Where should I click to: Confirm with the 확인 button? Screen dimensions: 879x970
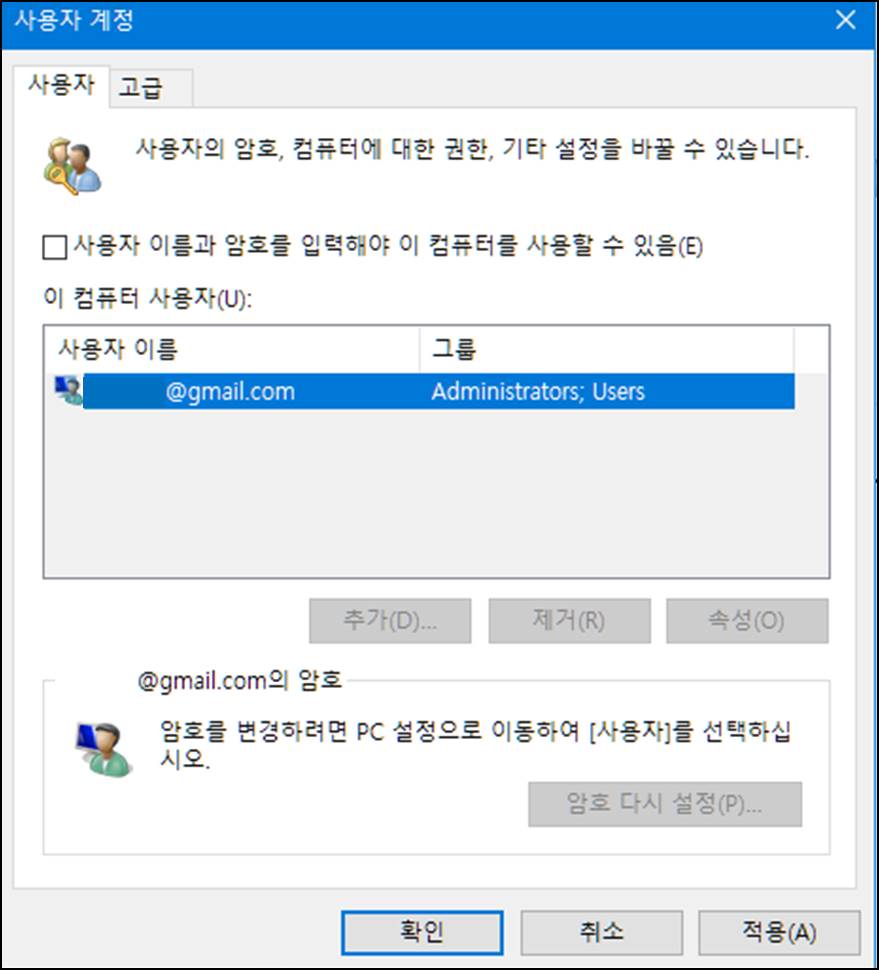pyautogui.click(x=422, y=932)
